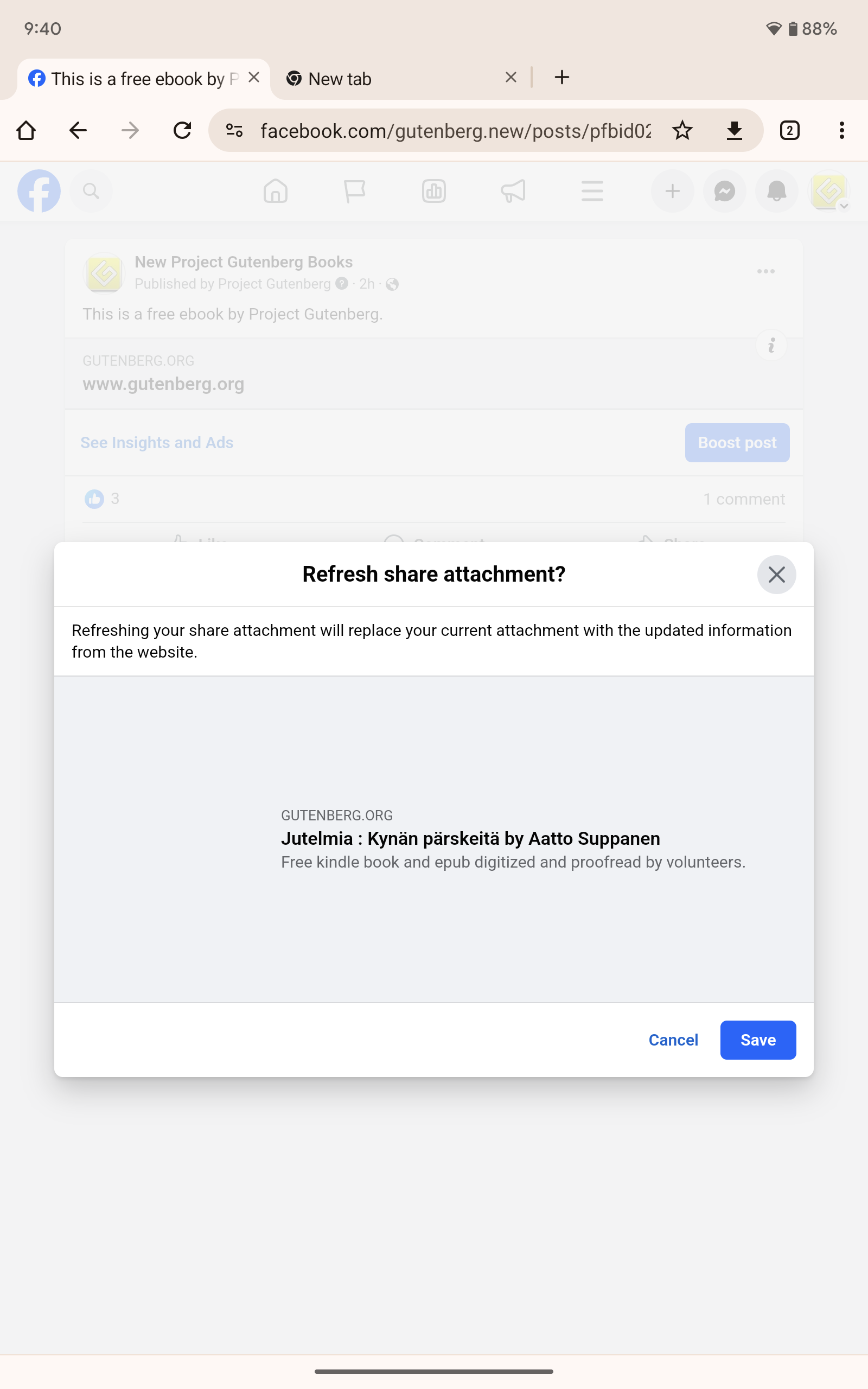This screenshot has width=868, height=1389.
Task: Open Chrome's three-dot overflow menu
Action: pos(841,130)
